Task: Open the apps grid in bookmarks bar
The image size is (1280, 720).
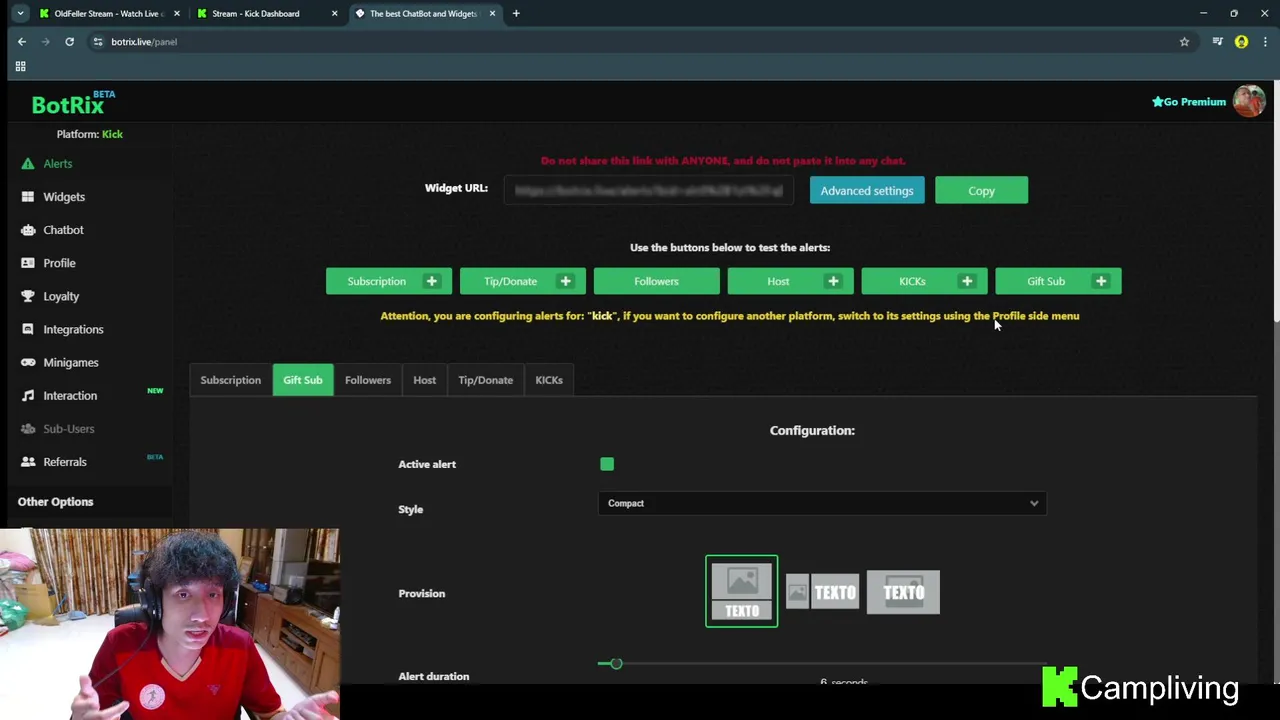Action: pyautogui.click(x=20, y=66)
